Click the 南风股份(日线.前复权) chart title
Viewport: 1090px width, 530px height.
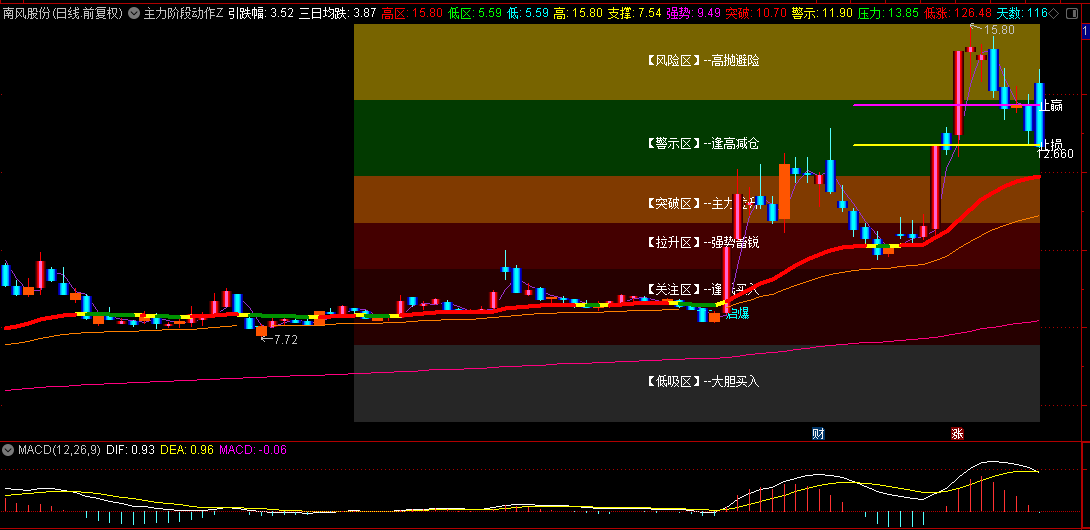pyautogui.click(x=63, y=13)
